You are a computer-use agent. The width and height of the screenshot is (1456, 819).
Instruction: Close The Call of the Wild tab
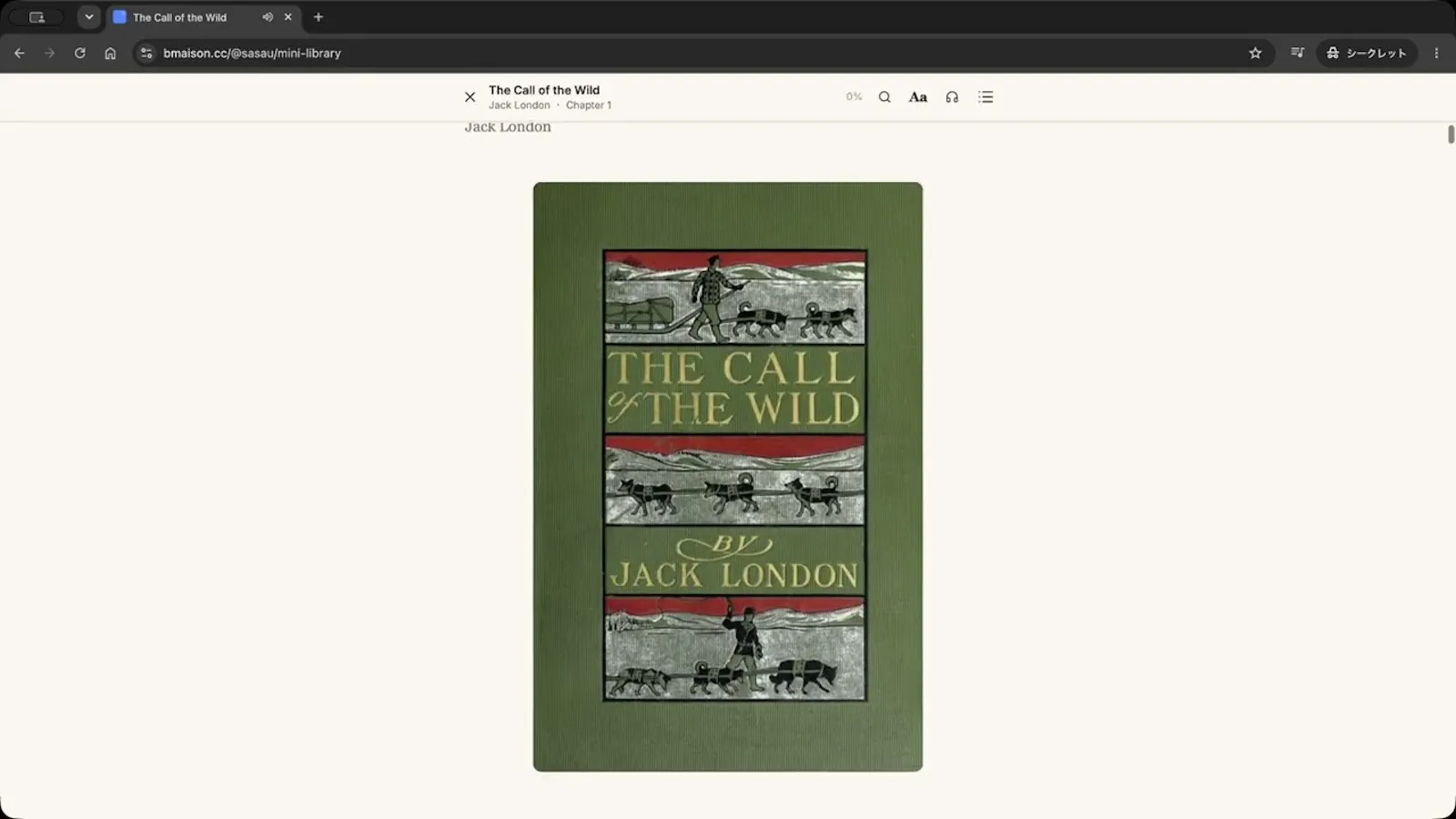(288, 17)
